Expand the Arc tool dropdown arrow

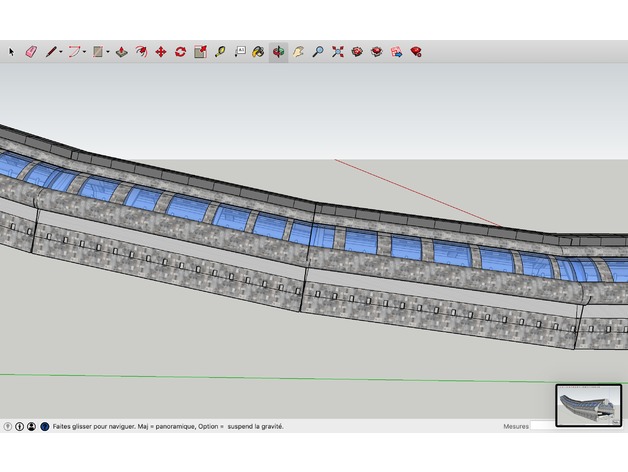click(x=84, y=51)
